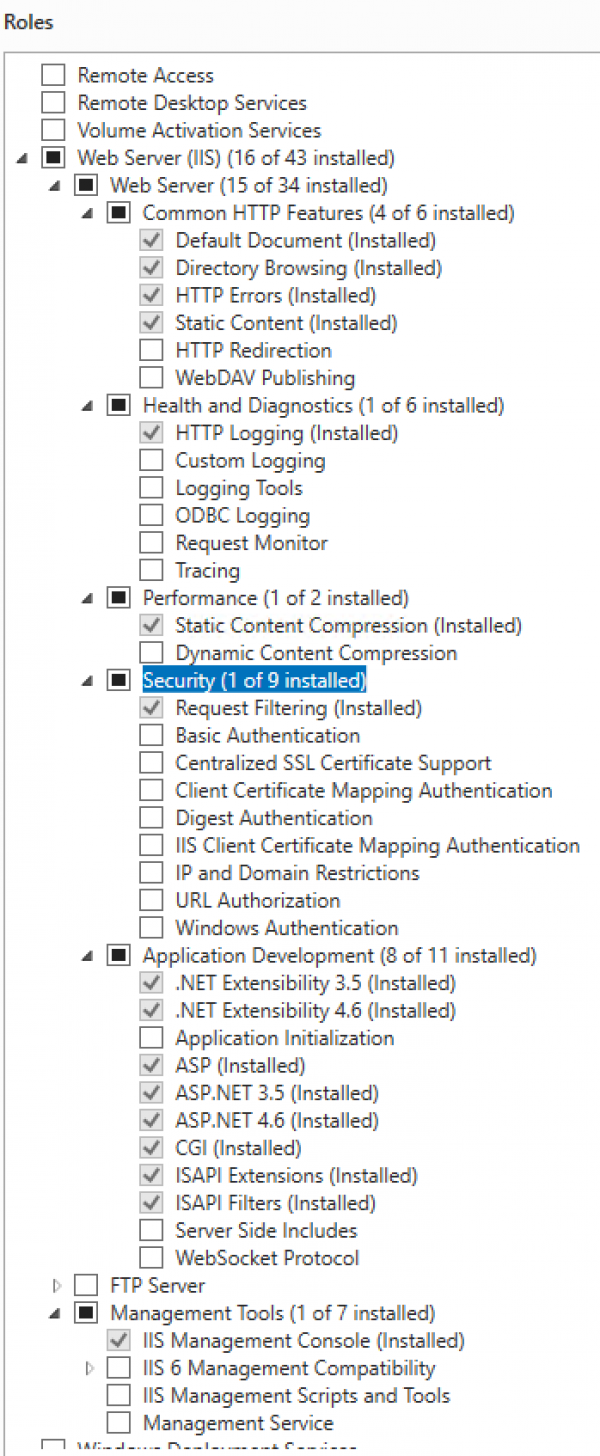The height and width of the screenshot is (1456, 600).
Task: Check the Remote Access role checkbox
Action: (53, 75)
